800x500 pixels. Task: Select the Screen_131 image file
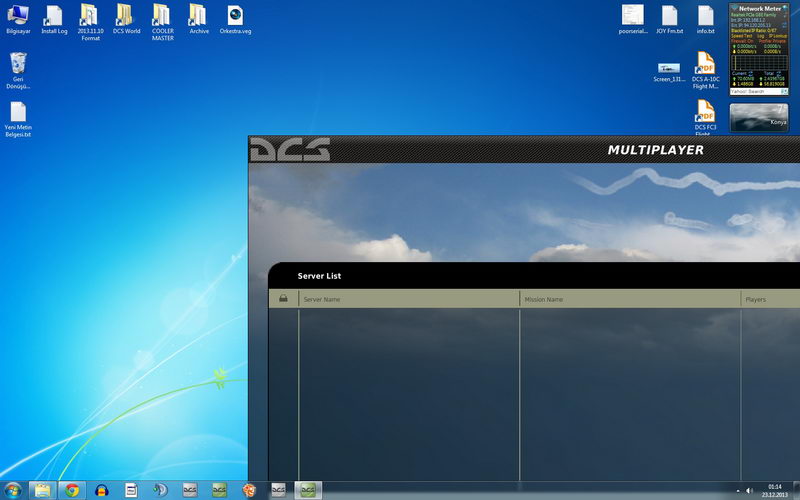(x=669, y=72)
